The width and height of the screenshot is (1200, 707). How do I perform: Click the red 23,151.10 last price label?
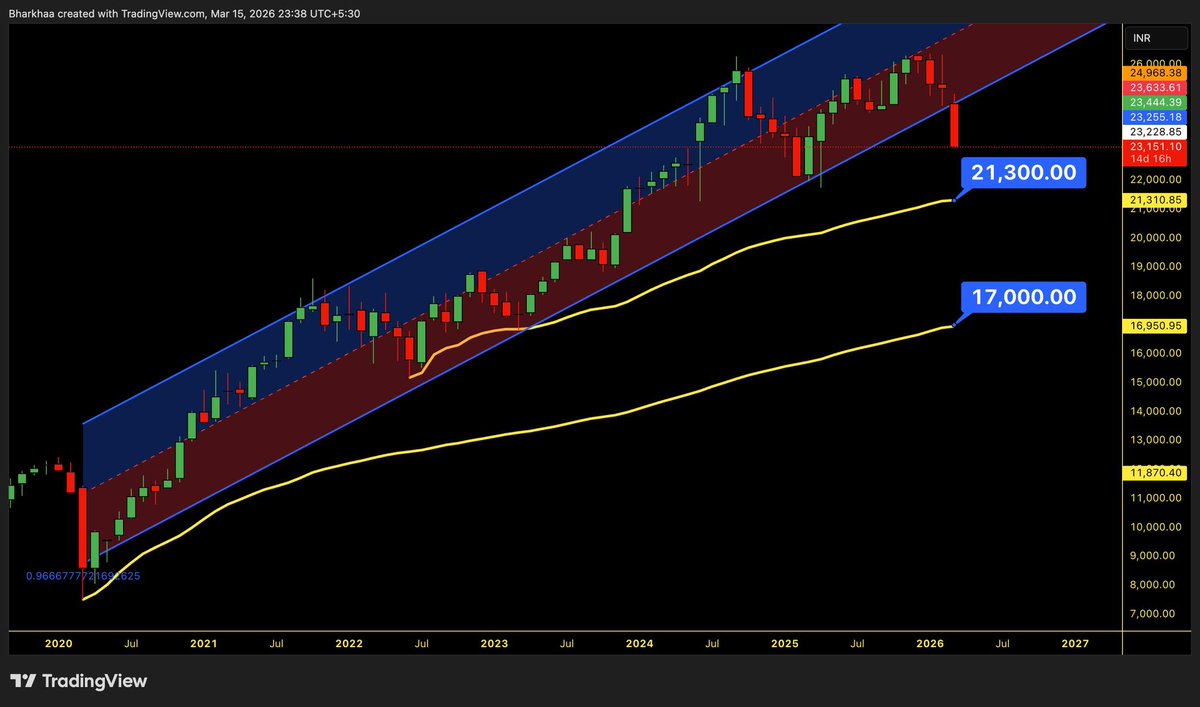[1155, 147]
